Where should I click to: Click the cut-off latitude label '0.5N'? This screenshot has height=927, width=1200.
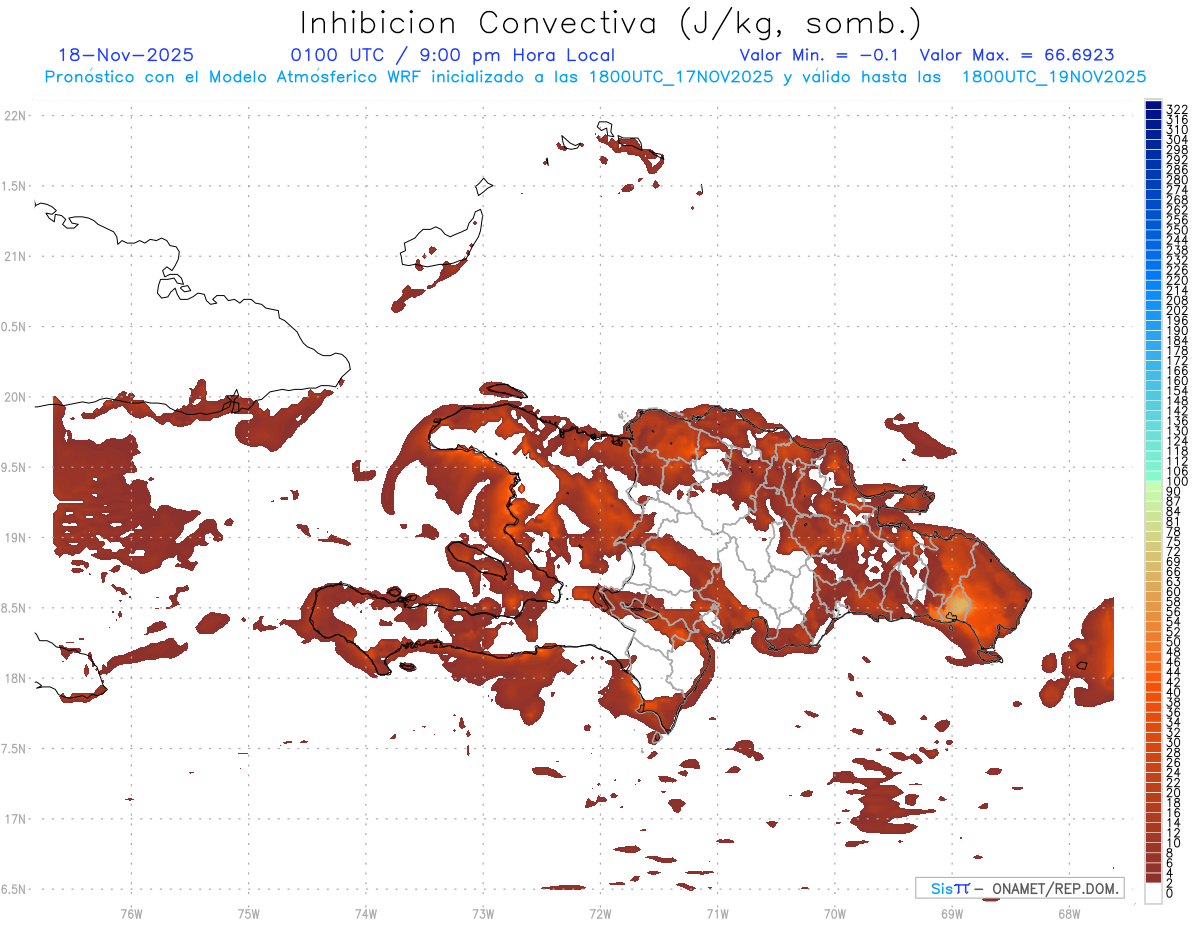pyautogui.click(x=13, y=327)
